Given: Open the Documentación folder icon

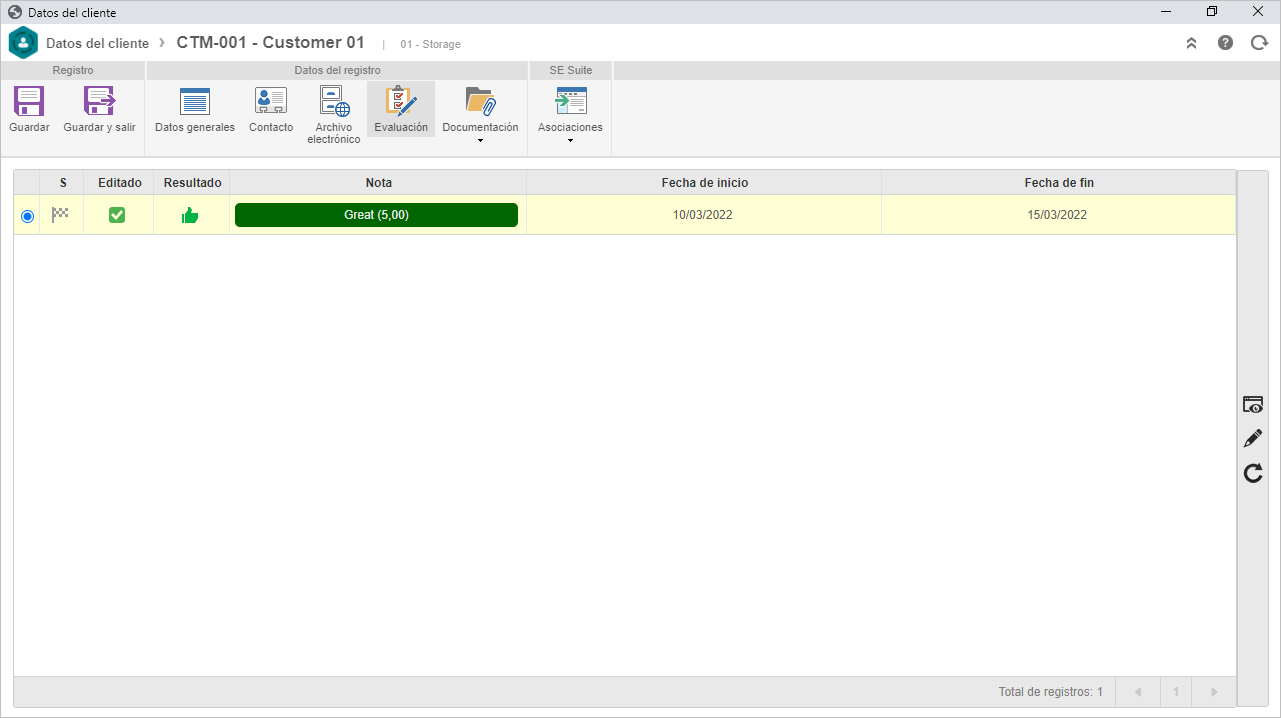Looking at the screenshot, I should [x=480, y=102].
